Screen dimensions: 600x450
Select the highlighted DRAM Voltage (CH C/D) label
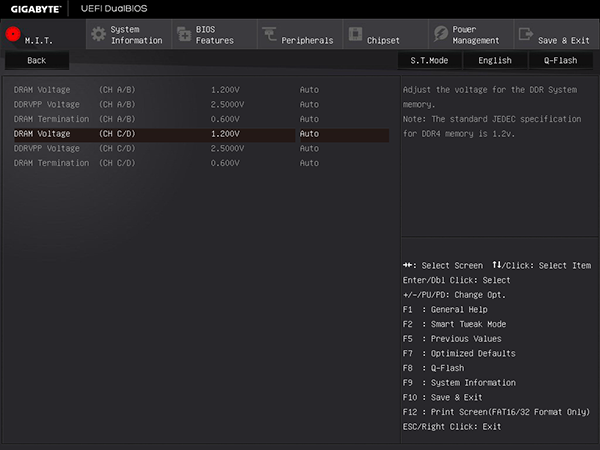point(75,134)
